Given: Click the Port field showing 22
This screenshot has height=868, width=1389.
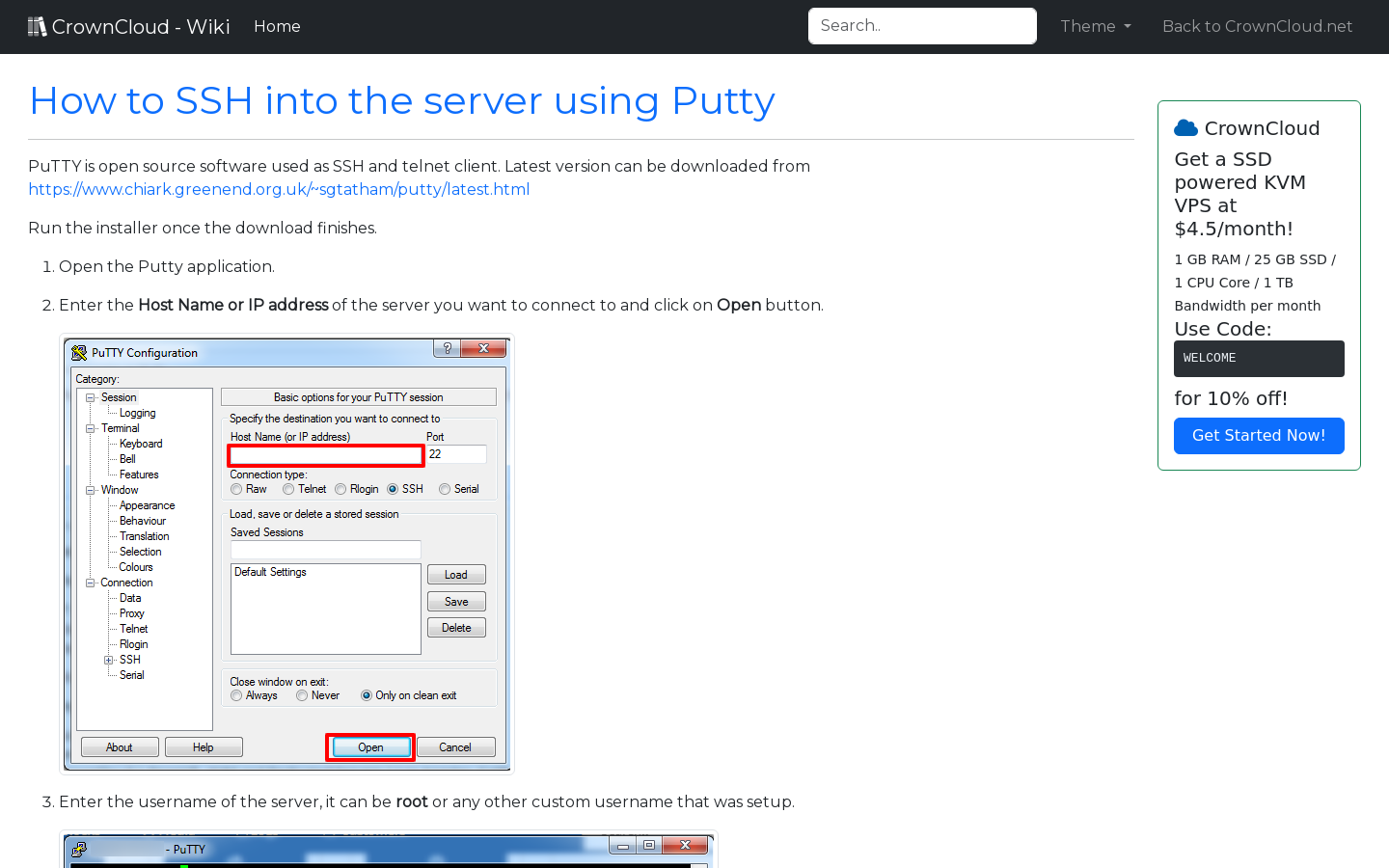Looking at the screenshot, I should [x=456, y=454].
